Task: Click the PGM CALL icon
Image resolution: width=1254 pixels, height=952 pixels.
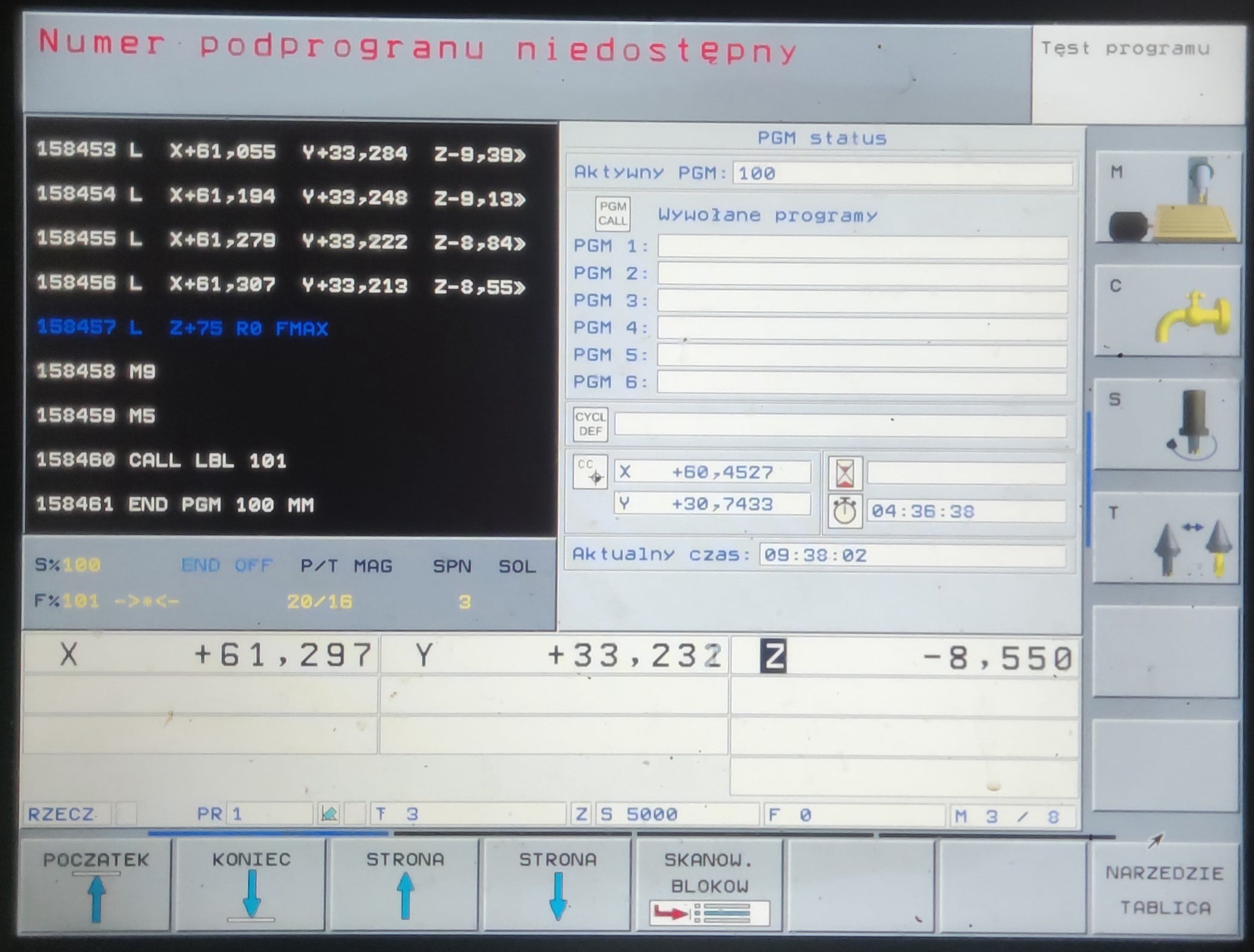Action: 612,214
